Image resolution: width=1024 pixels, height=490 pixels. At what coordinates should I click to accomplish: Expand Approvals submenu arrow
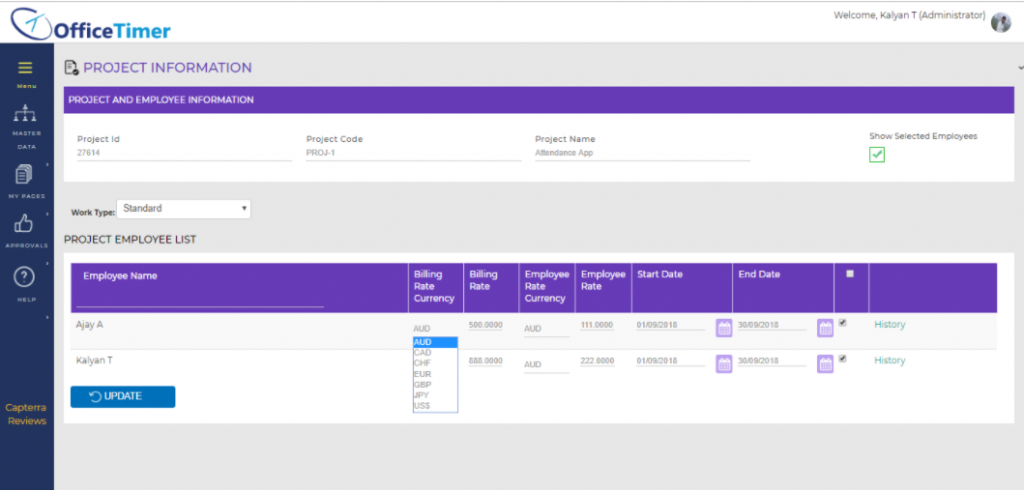pyautogui.click(x=48, y=214)
